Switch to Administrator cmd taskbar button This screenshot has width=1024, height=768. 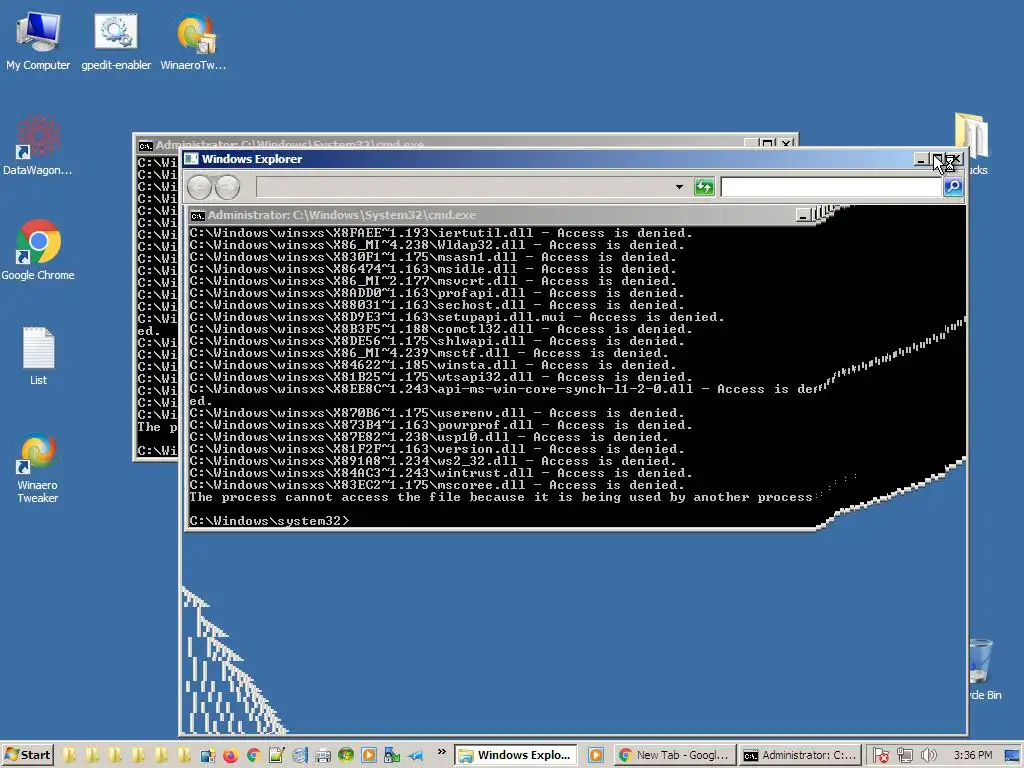[x=800, y=755]
